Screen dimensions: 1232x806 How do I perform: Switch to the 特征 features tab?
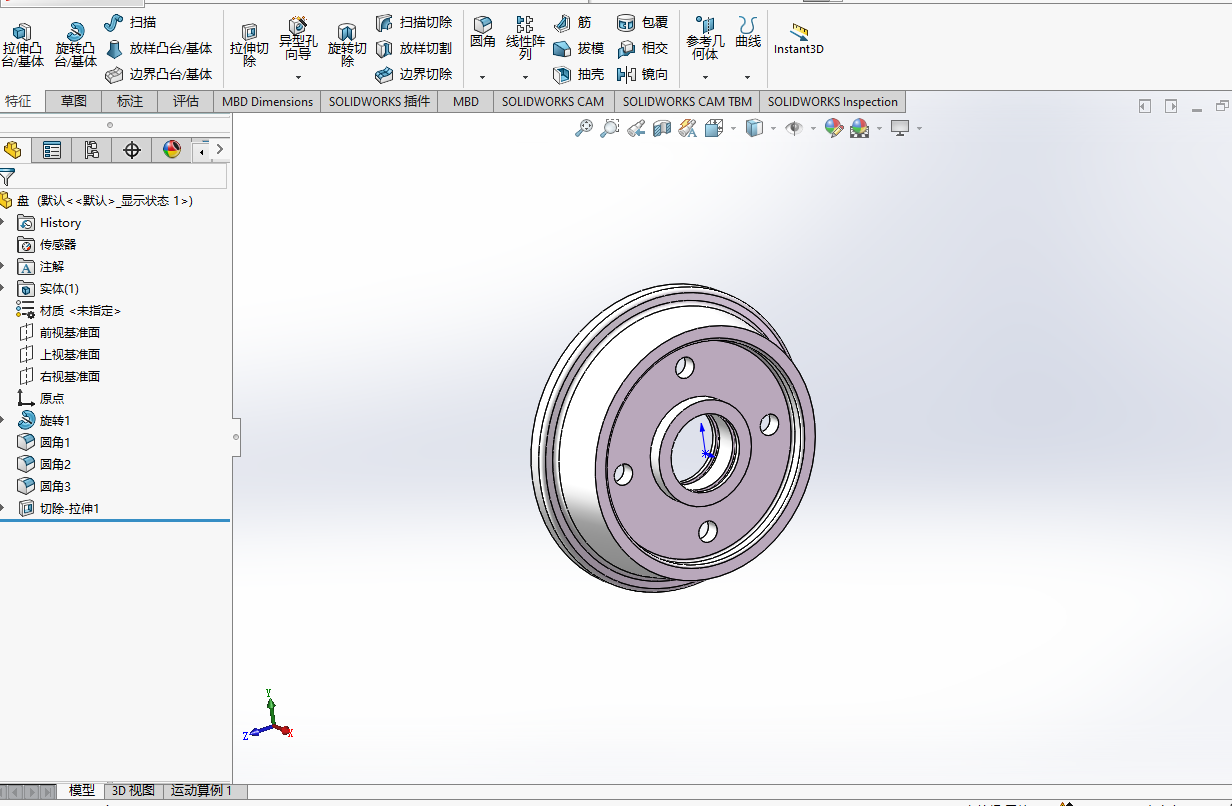pyautogui.click(x=19, y=101)
